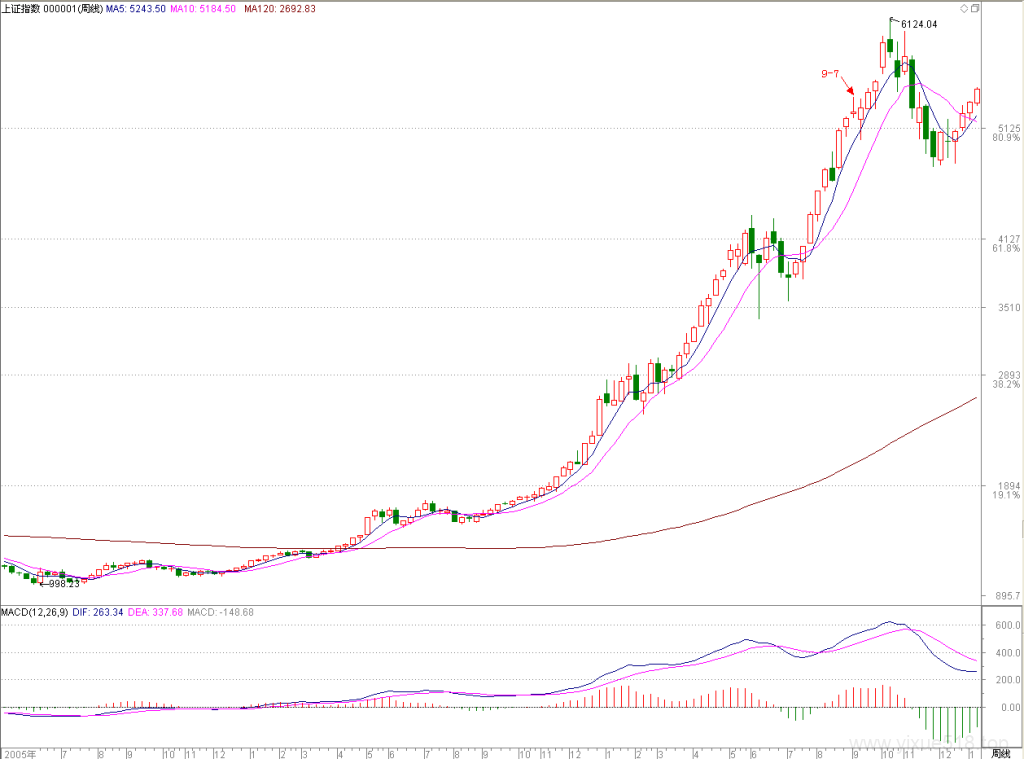The image size is (1024, 759).
Task: Click the diamond icon at chart top-right
Action: 963,8
